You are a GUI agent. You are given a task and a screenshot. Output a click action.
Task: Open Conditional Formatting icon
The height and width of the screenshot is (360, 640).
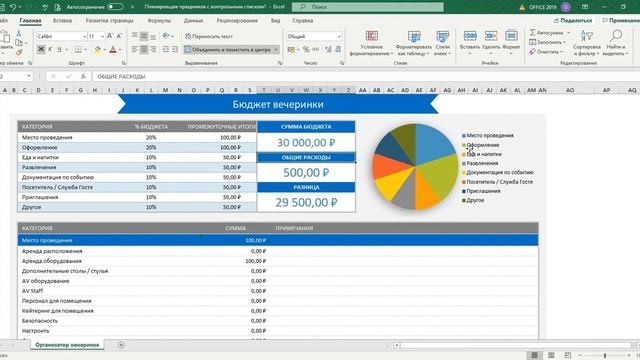click(x=371, y=36)
